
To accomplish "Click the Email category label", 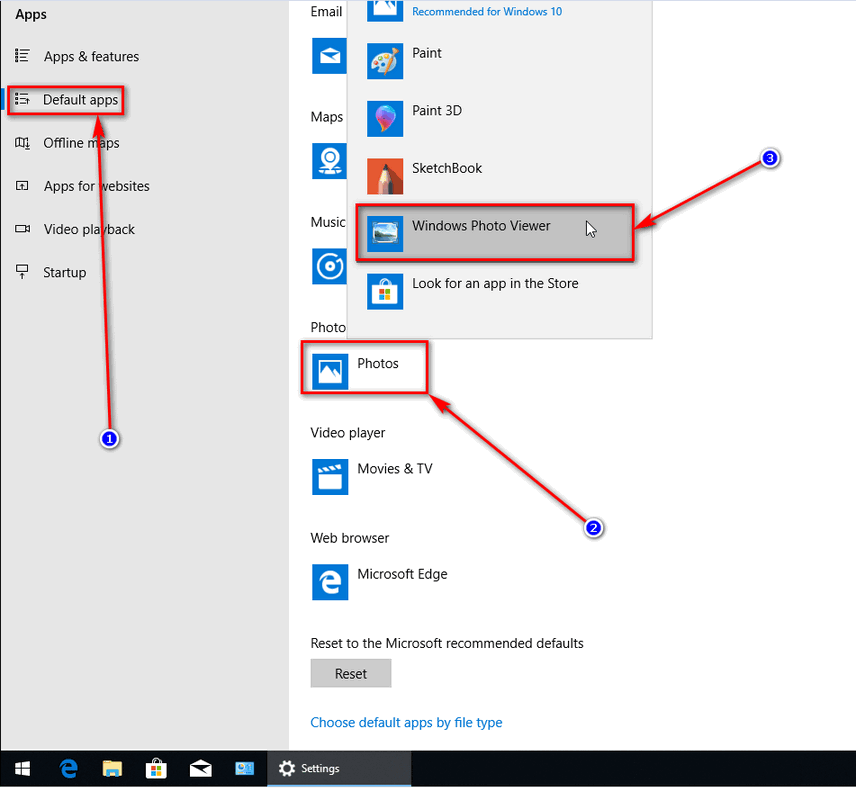I will point(326,11).
